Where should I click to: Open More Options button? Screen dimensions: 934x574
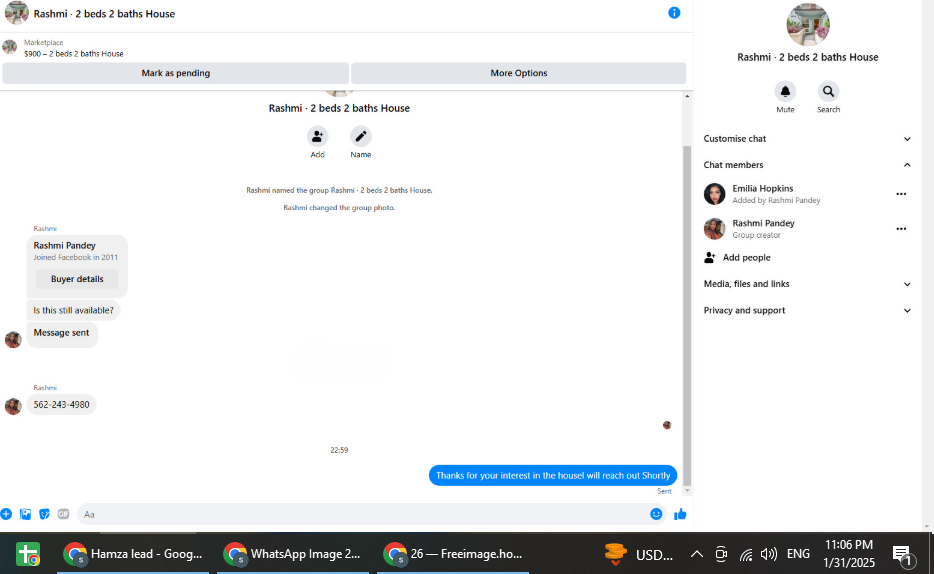(x=518, y=73)
